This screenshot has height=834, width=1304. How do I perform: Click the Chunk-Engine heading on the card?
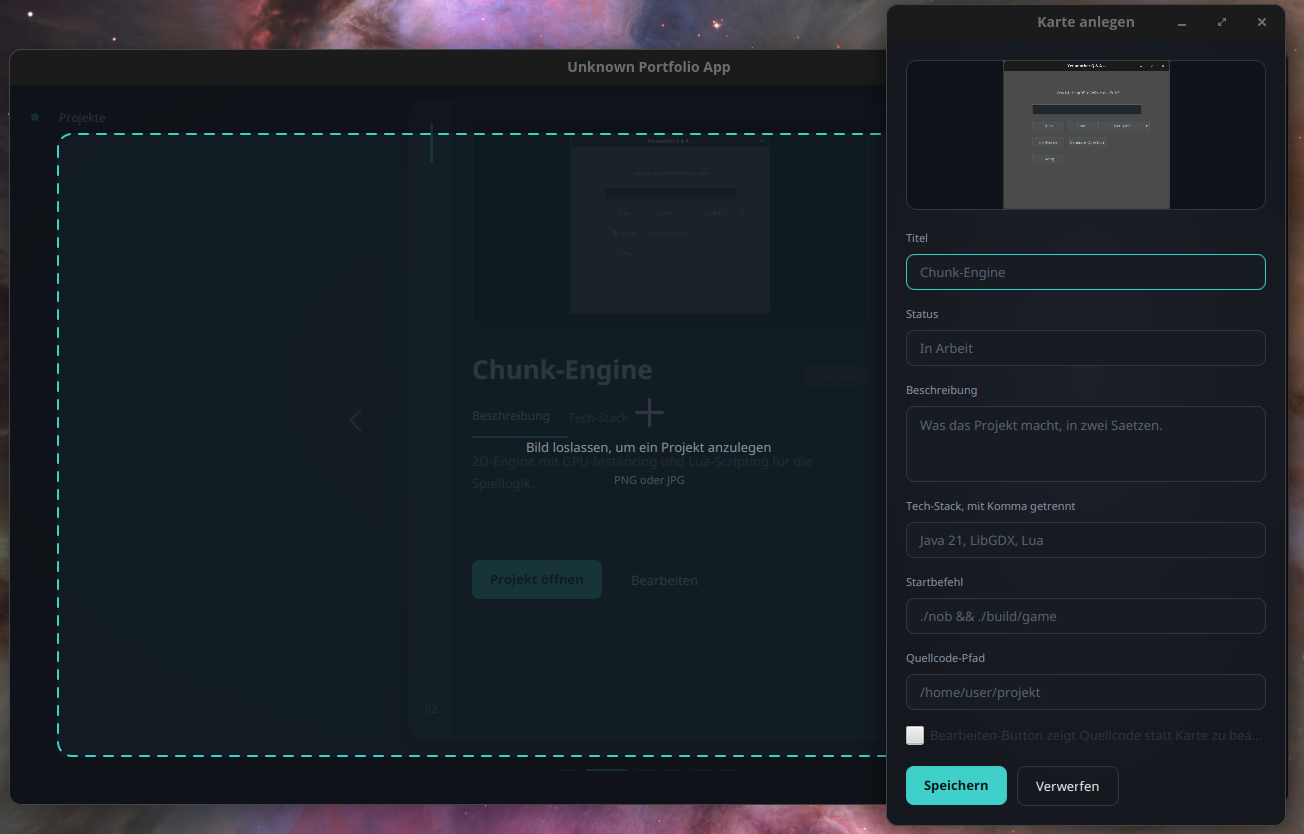click(x=562, y=370)
